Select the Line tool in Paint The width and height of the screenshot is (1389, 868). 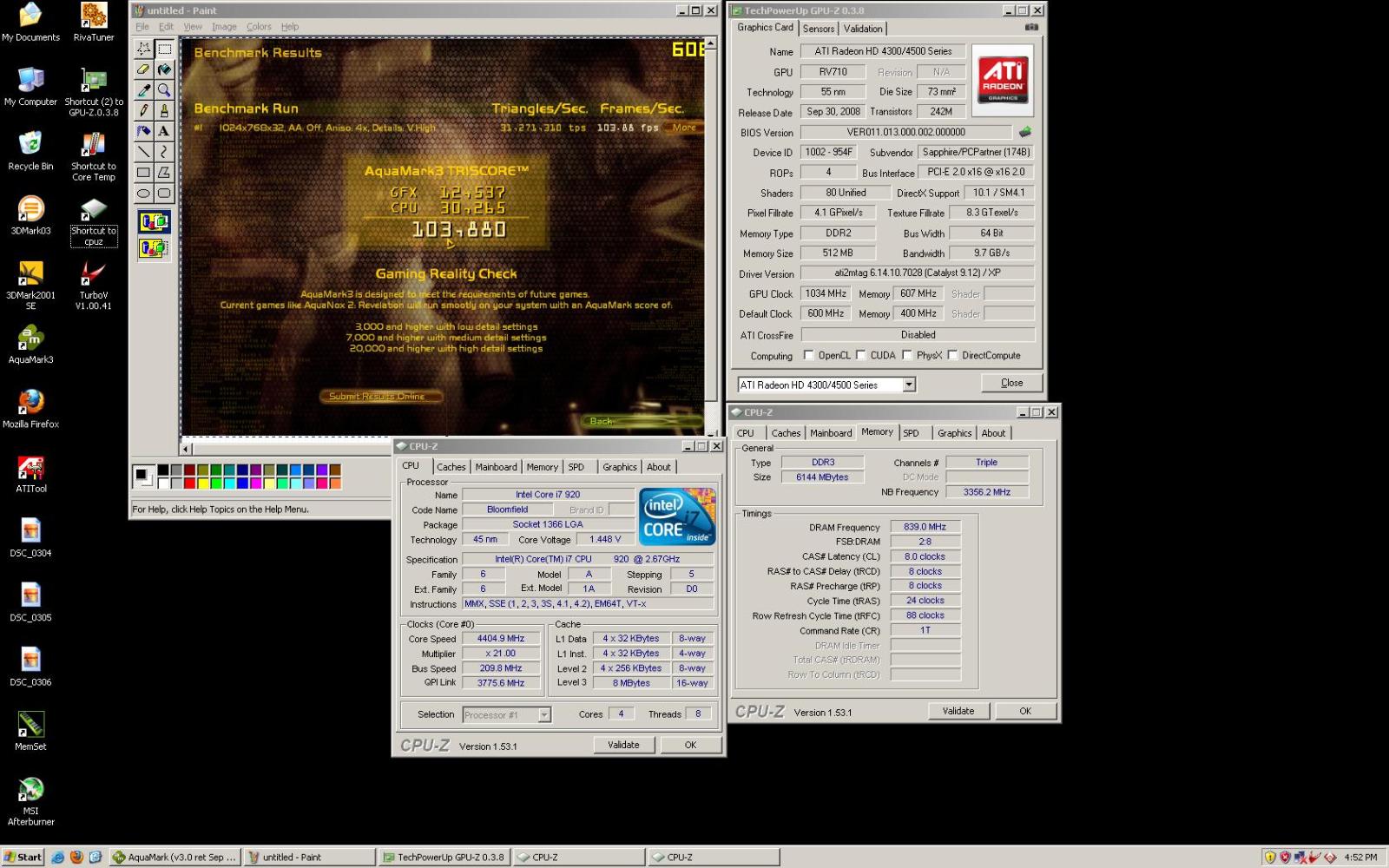tap(143, 152)
